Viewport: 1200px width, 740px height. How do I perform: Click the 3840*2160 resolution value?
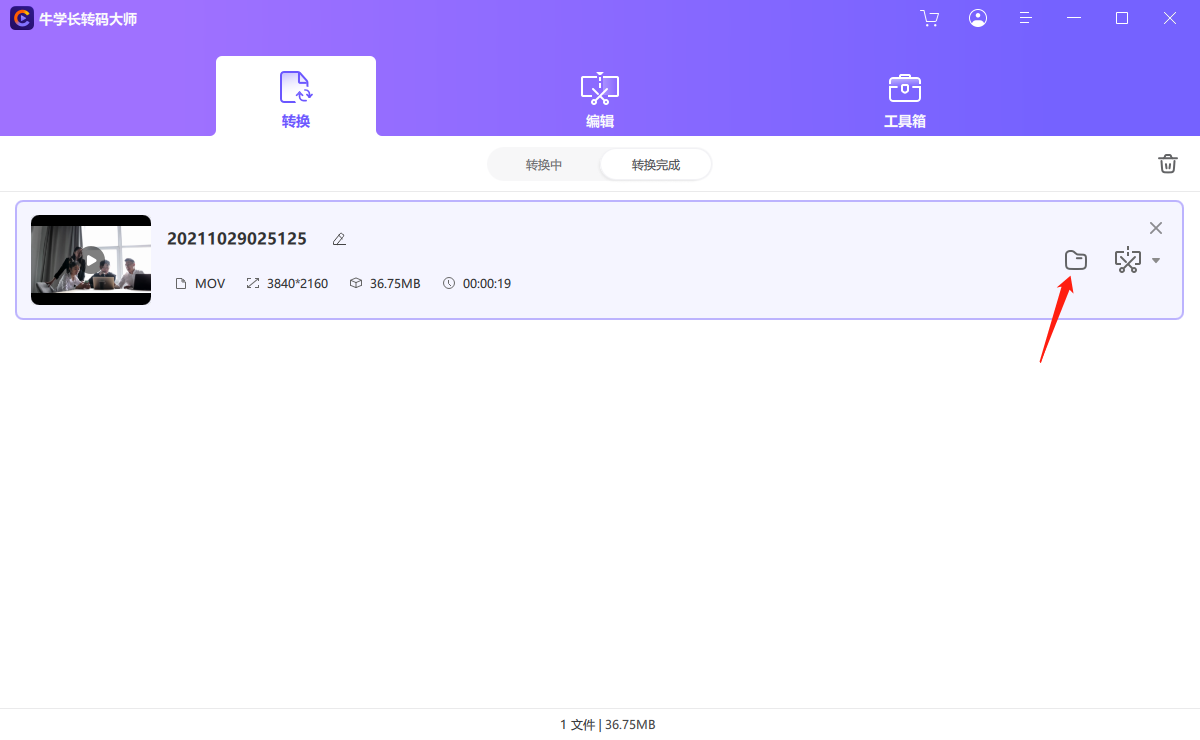pyautogui.click(x=297, y=284)
